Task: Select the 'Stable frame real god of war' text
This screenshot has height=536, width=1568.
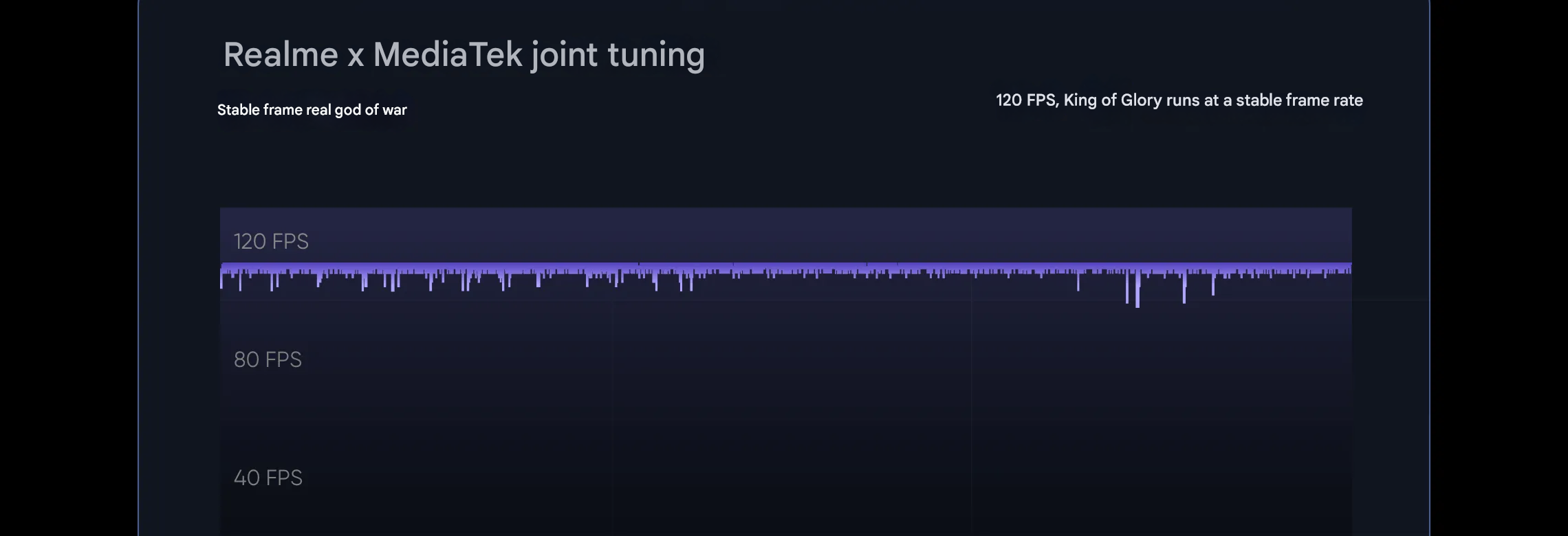Action: 312,110
